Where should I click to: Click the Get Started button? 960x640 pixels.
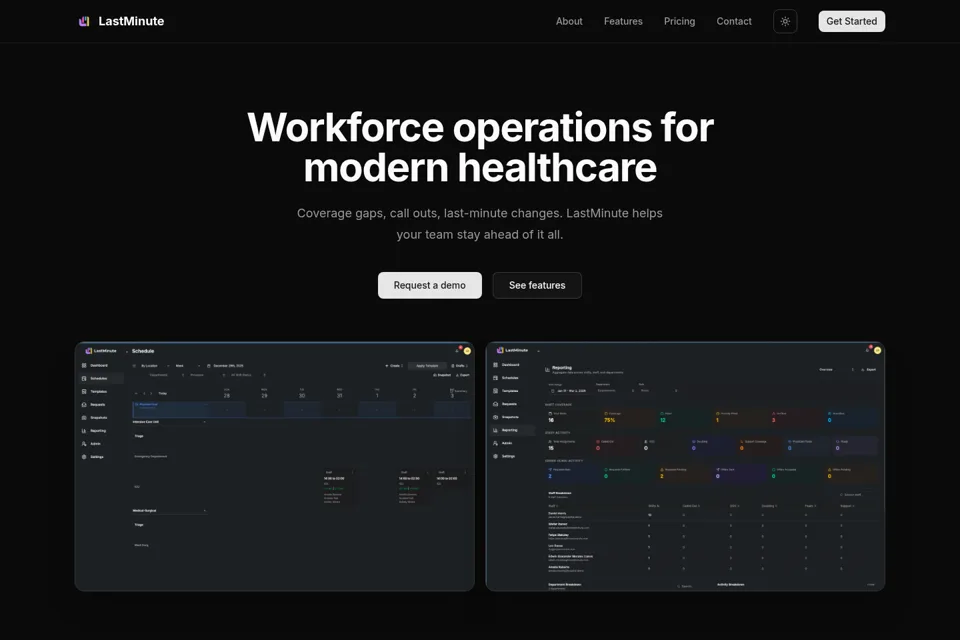851,21
